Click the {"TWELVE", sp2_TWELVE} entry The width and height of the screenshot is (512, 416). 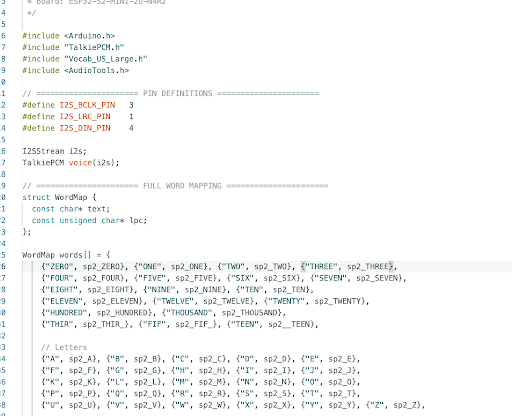click(x=203, y=301)
